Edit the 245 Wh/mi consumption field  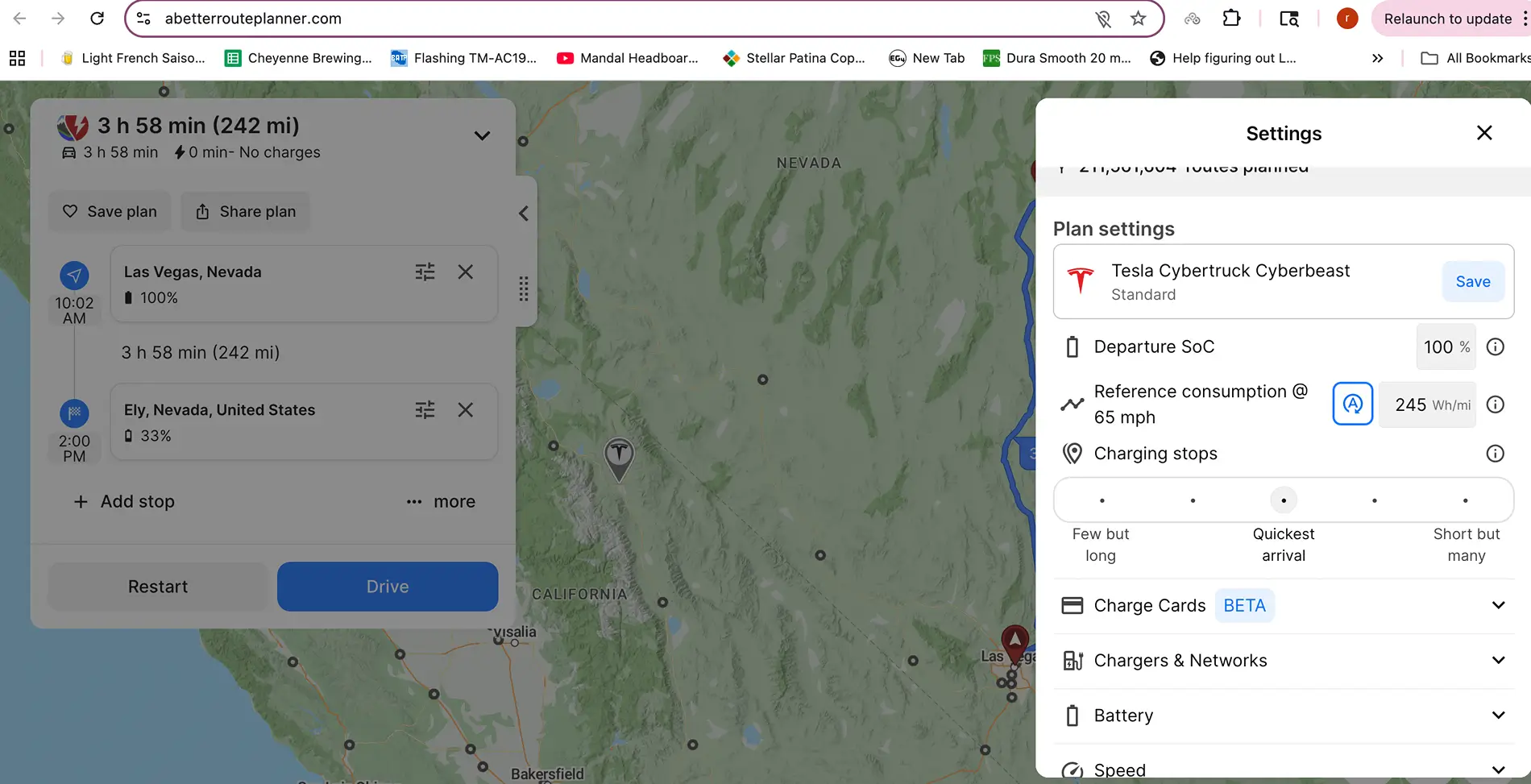[1427, 404]
